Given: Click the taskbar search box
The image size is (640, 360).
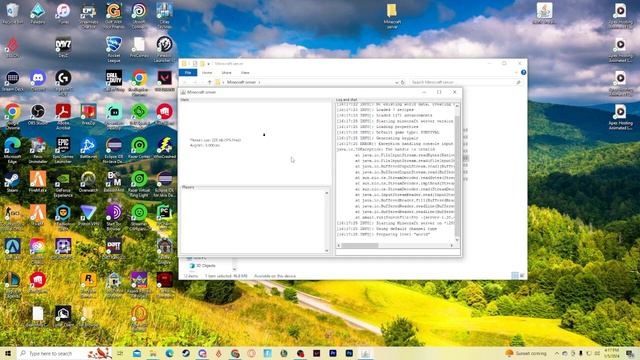Looking at the screenshot, I should pyautogui.click(x=63, y=353).
